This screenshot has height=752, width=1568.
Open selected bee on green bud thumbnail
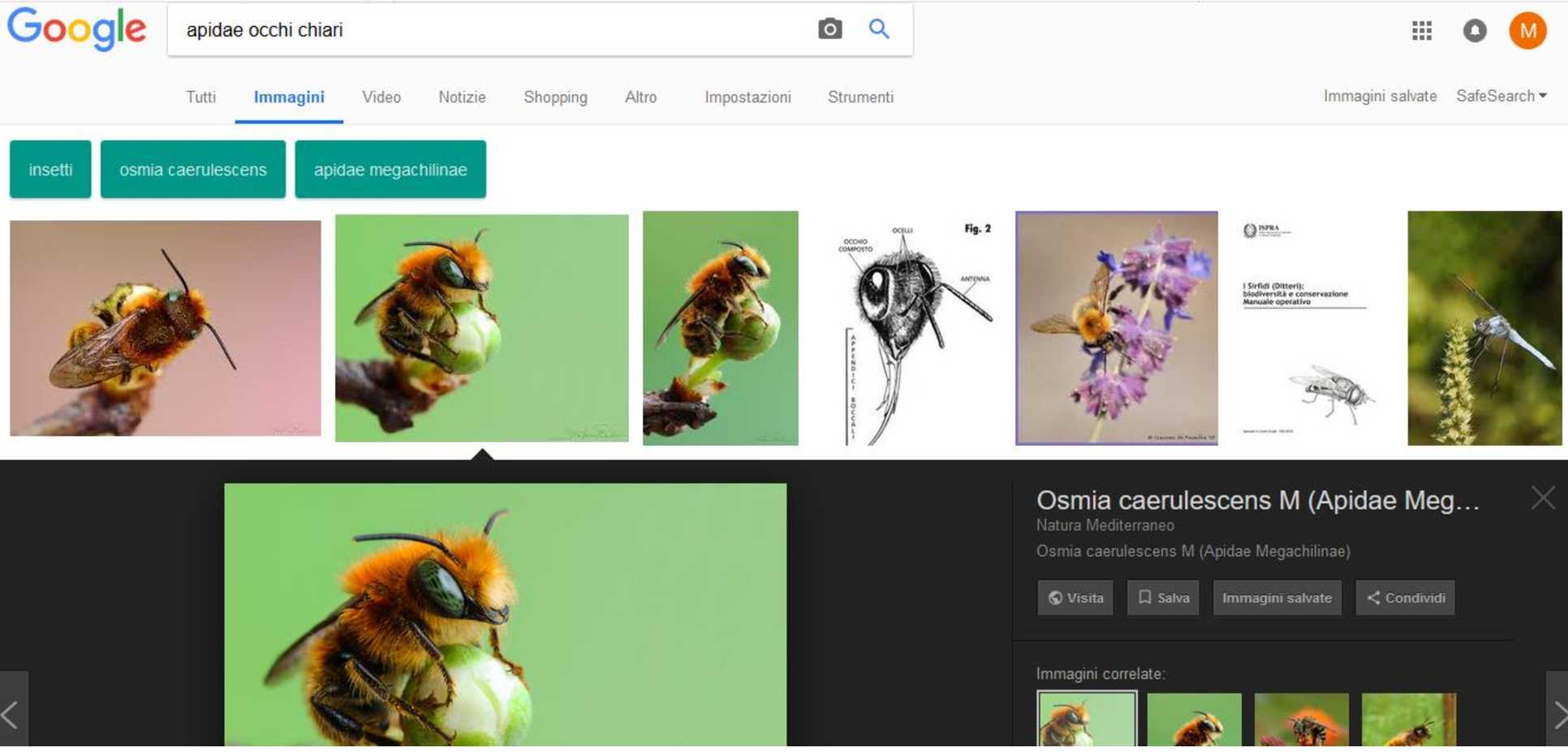[482, 328]
